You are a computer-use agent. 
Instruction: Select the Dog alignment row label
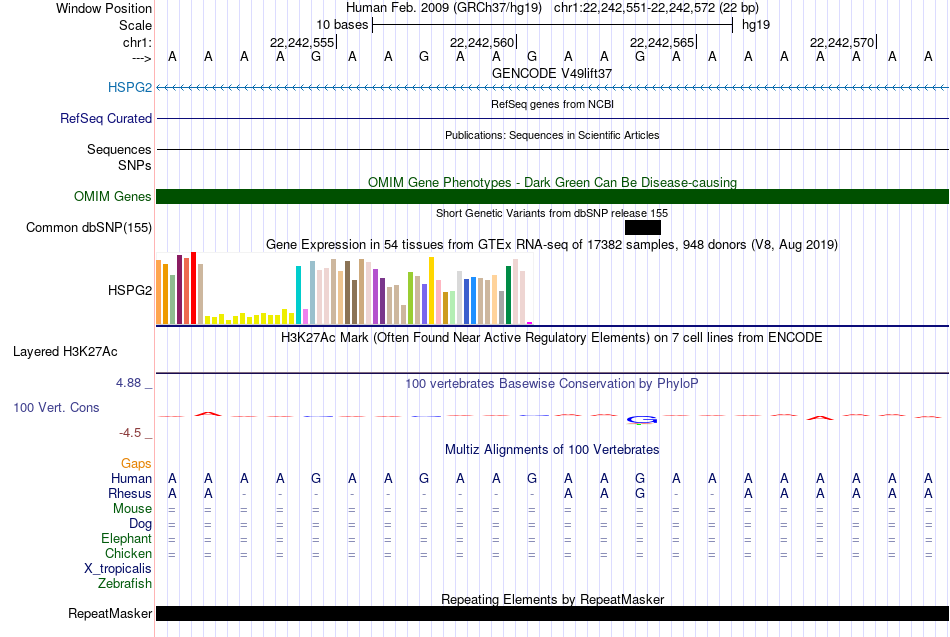pyautogui.click(x=140, y=524)
